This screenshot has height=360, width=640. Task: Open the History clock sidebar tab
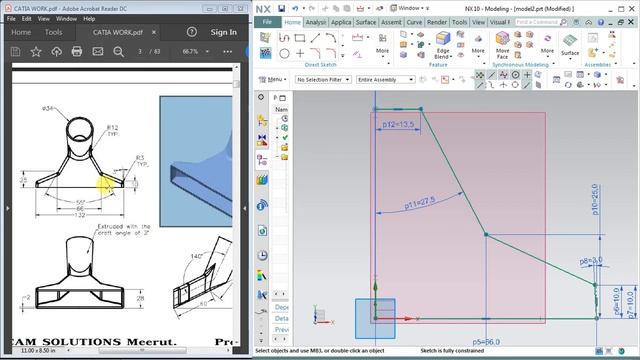[x=262, y=256]
